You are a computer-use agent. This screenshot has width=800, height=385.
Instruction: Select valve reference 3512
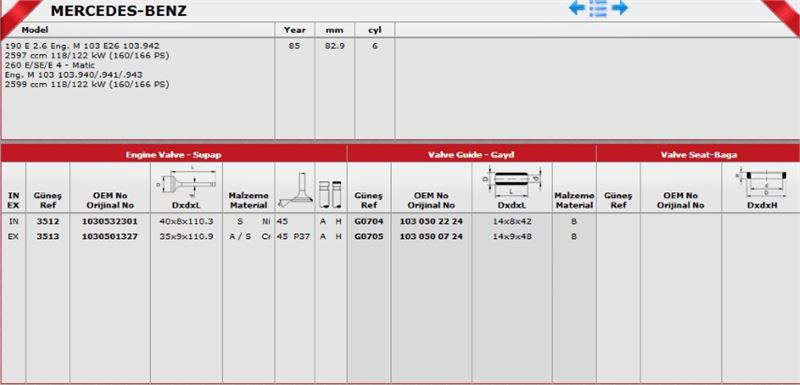click(x=47, y=222)
